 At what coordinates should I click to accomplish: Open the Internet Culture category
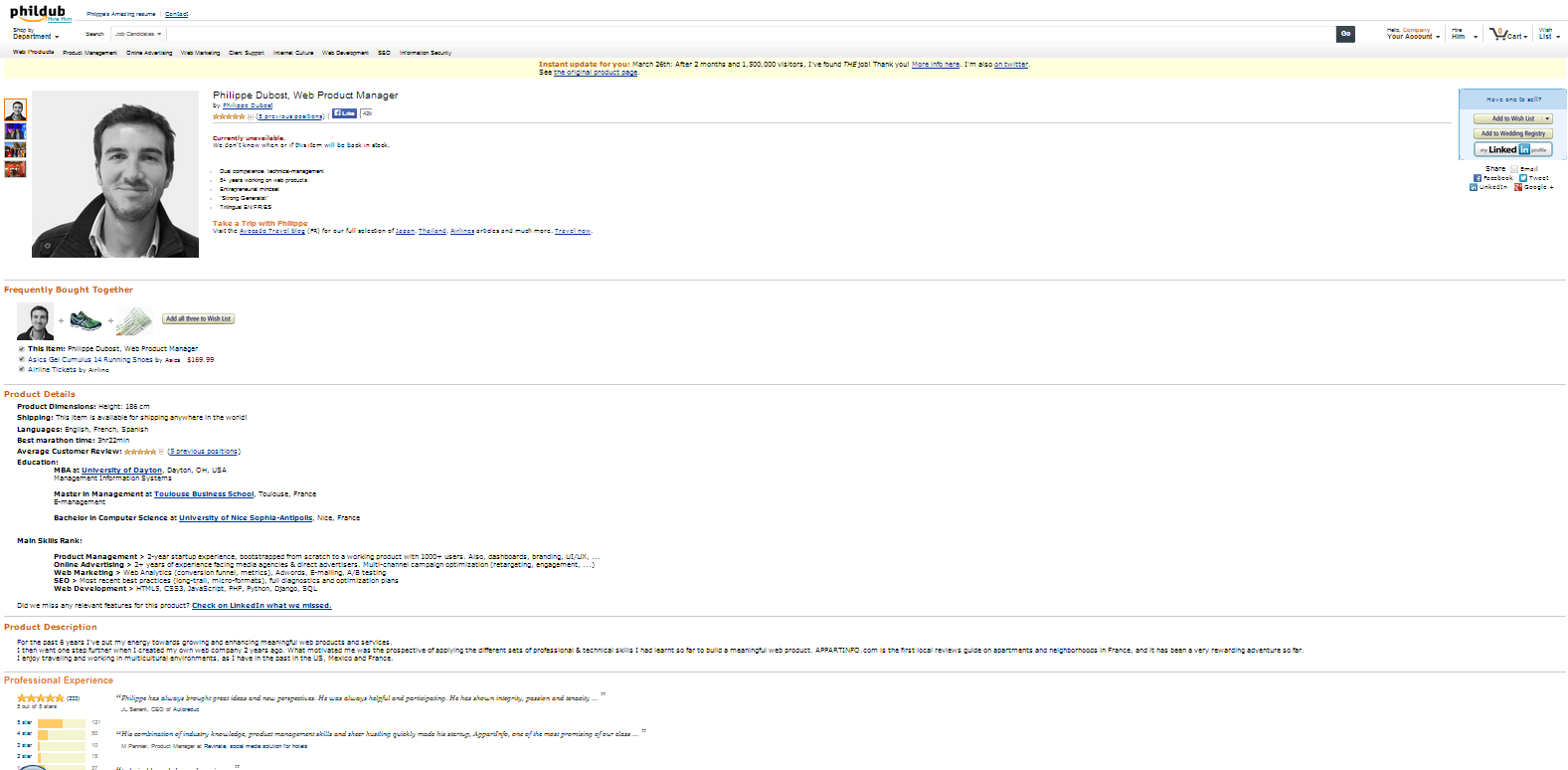293,53
